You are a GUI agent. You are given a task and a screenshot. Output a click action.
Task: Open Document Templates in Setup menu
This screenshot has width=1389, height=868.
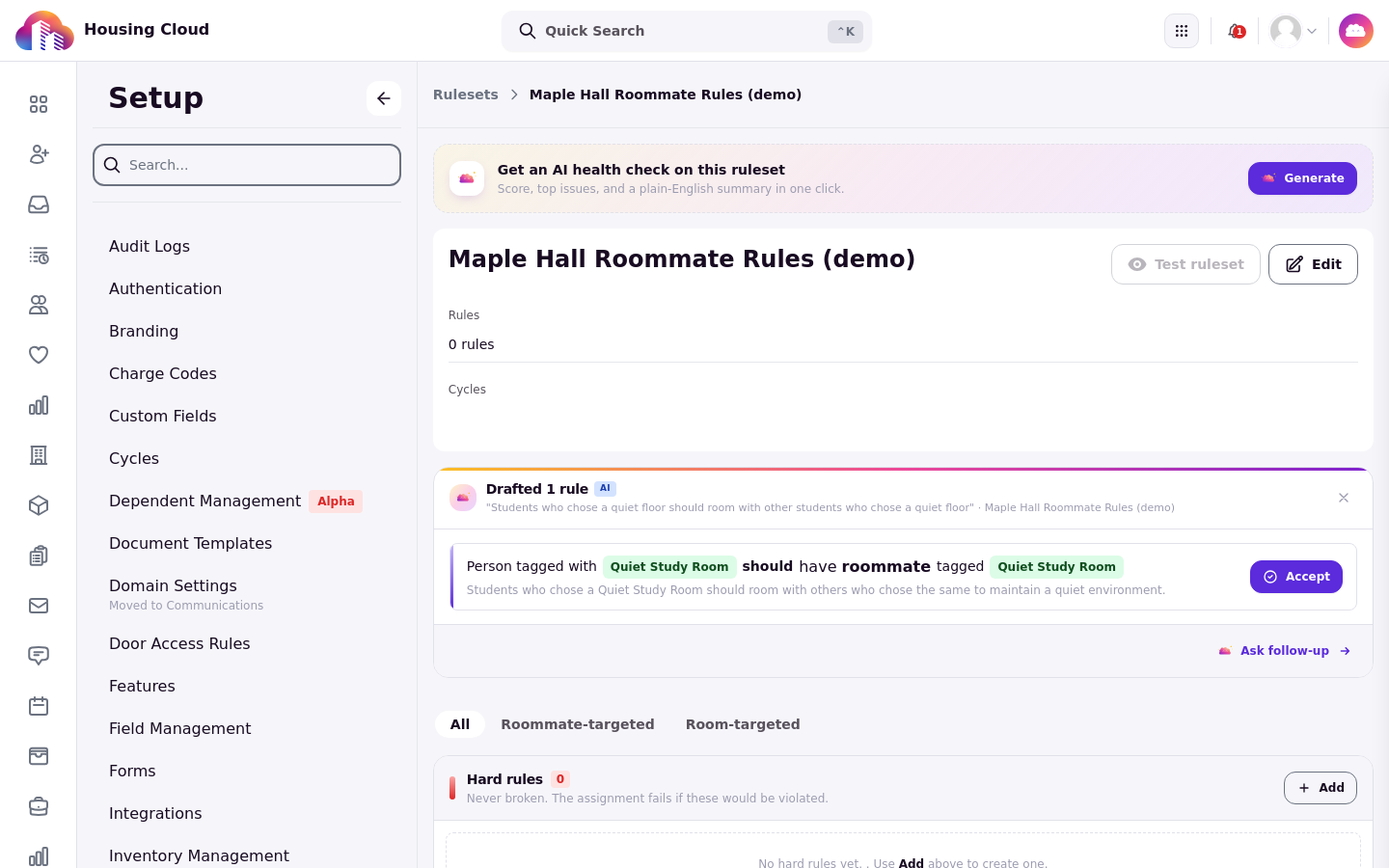(x=191, y=543)
